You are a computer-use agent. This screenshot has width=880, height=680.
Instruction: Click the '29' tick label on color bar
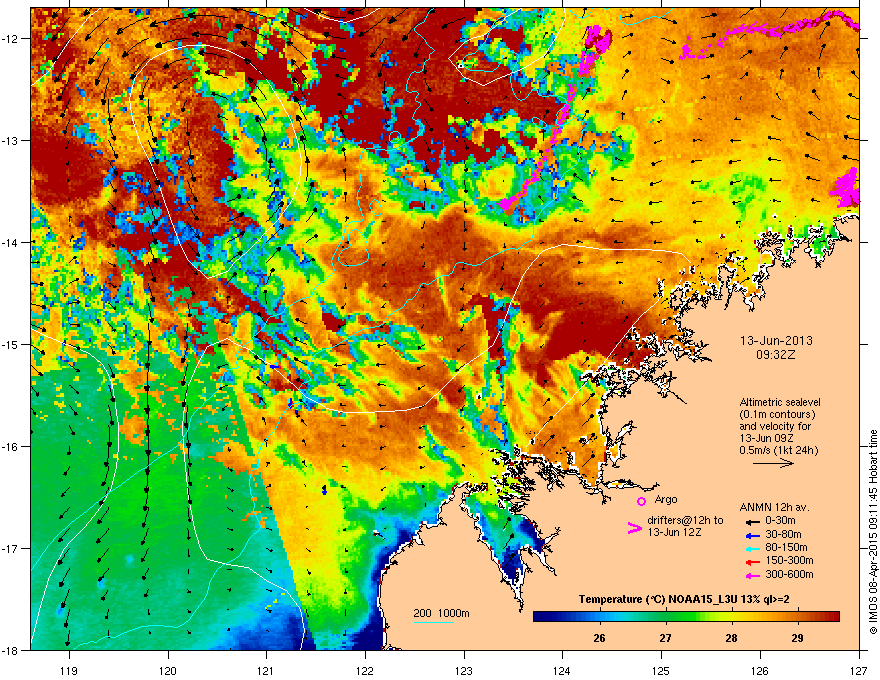coord(797,638)
